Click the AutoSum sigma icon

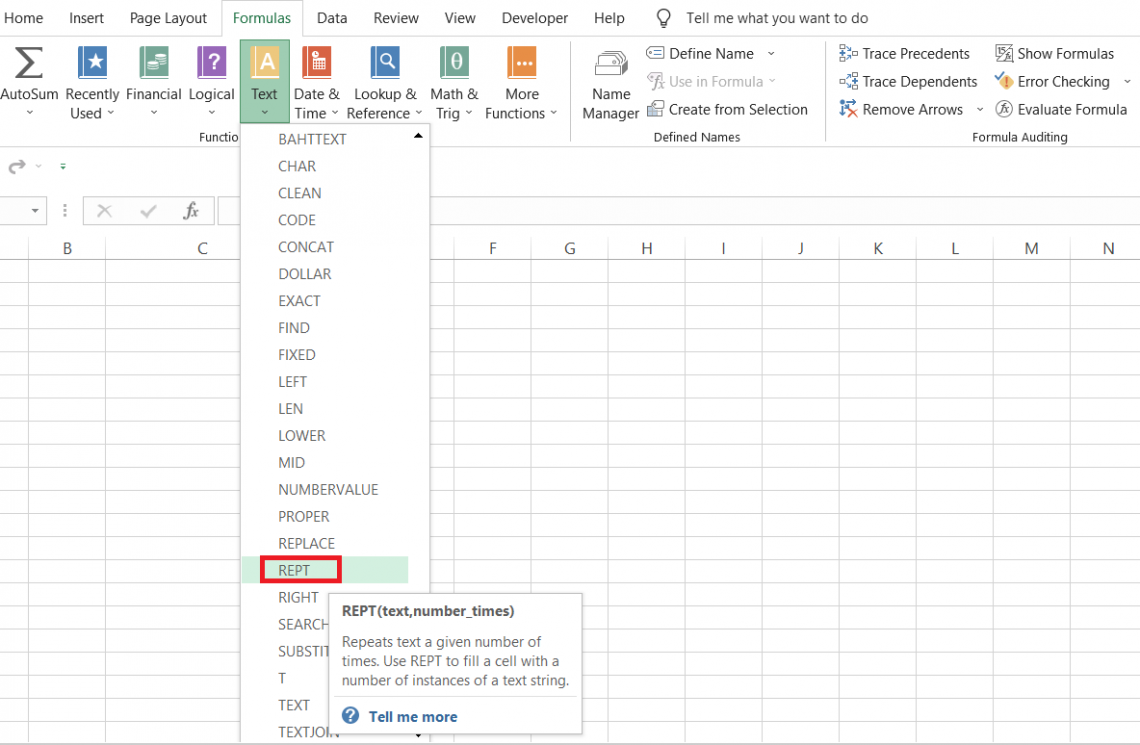pyautogui.click(x=28, y=63)
